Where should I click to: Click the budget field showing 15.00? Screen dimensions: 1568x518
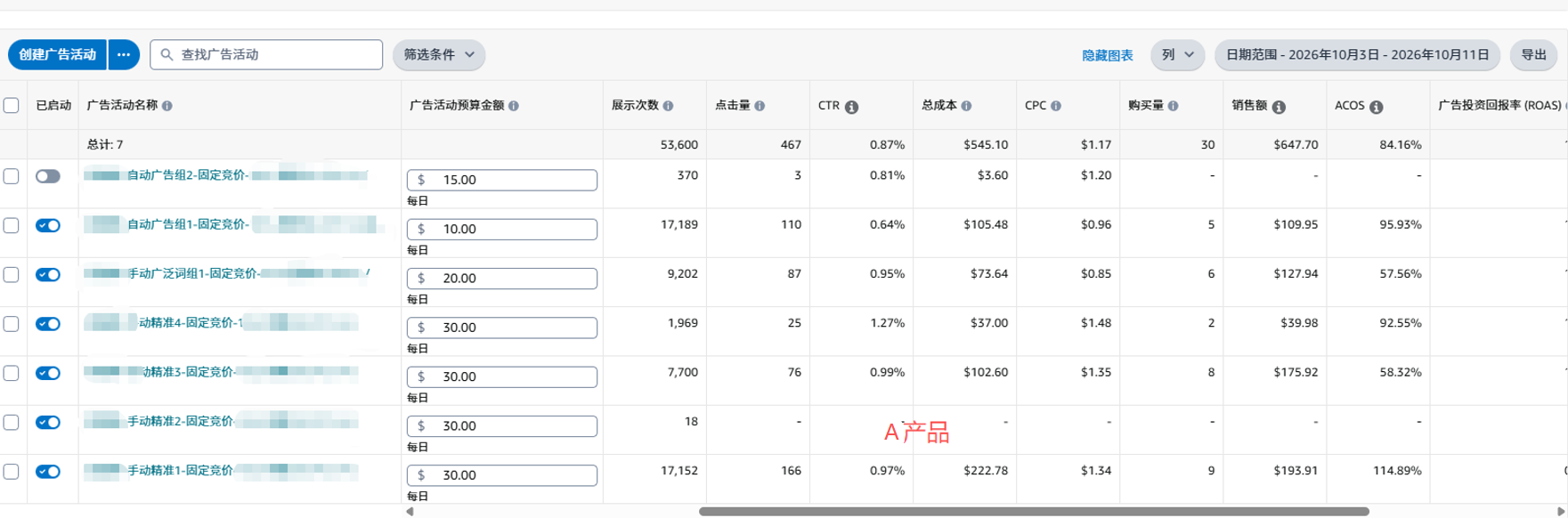coord(502,180)
